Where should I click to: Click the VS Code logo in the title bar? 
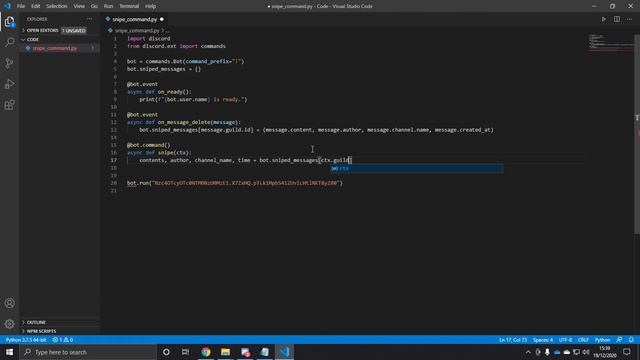coord(7,6)
